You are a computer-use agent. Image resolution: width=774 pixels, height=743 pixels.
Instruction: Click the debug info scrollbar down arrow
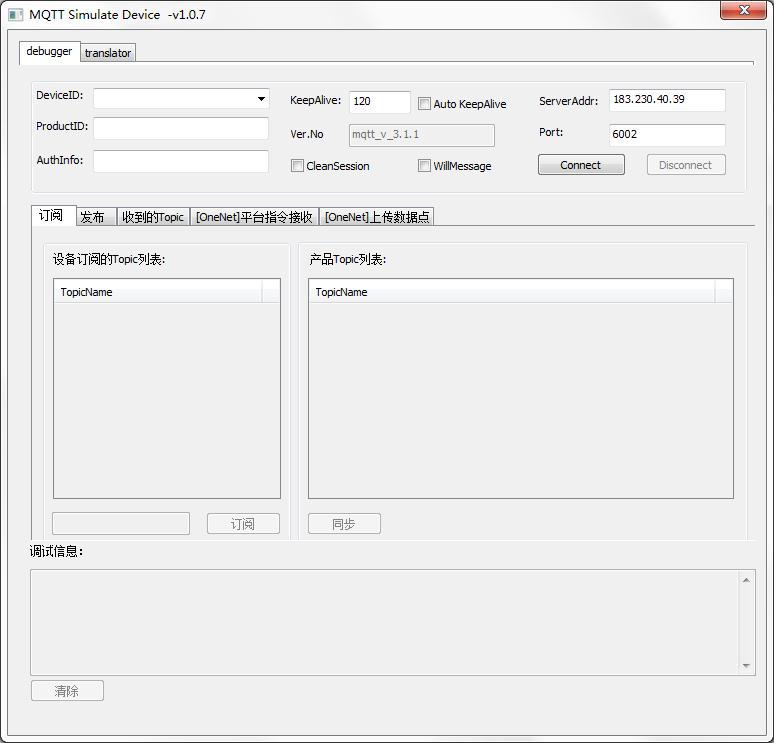(746, 665)
